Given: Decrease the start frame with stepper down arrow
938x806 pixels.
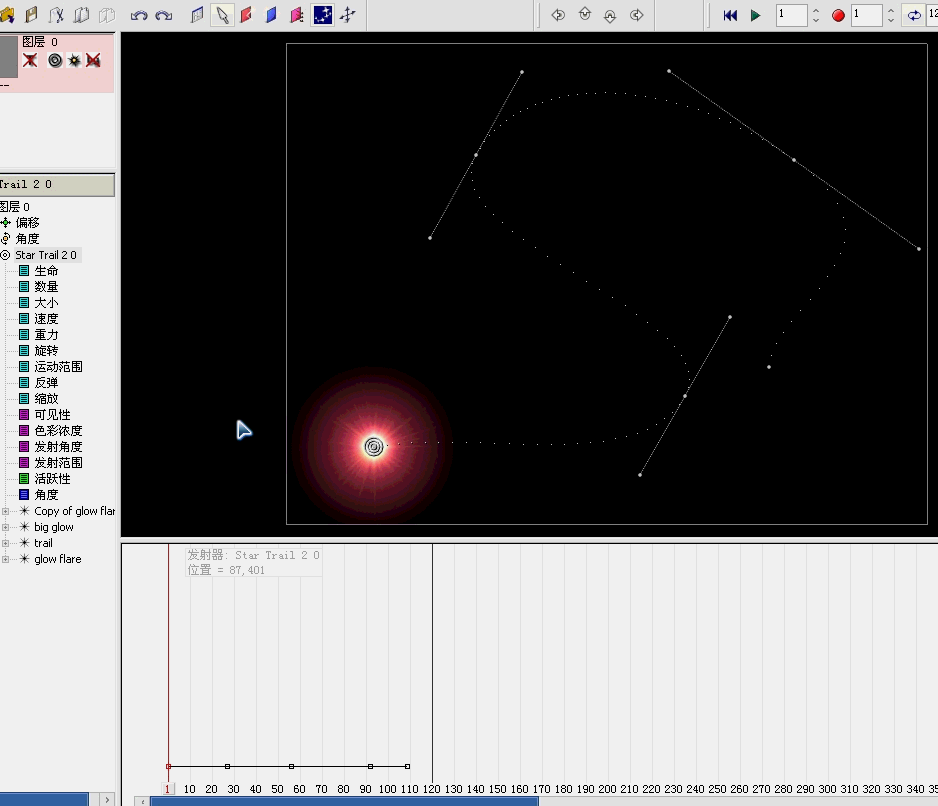Looking at the screenshot, I should [x=891, y=20].
